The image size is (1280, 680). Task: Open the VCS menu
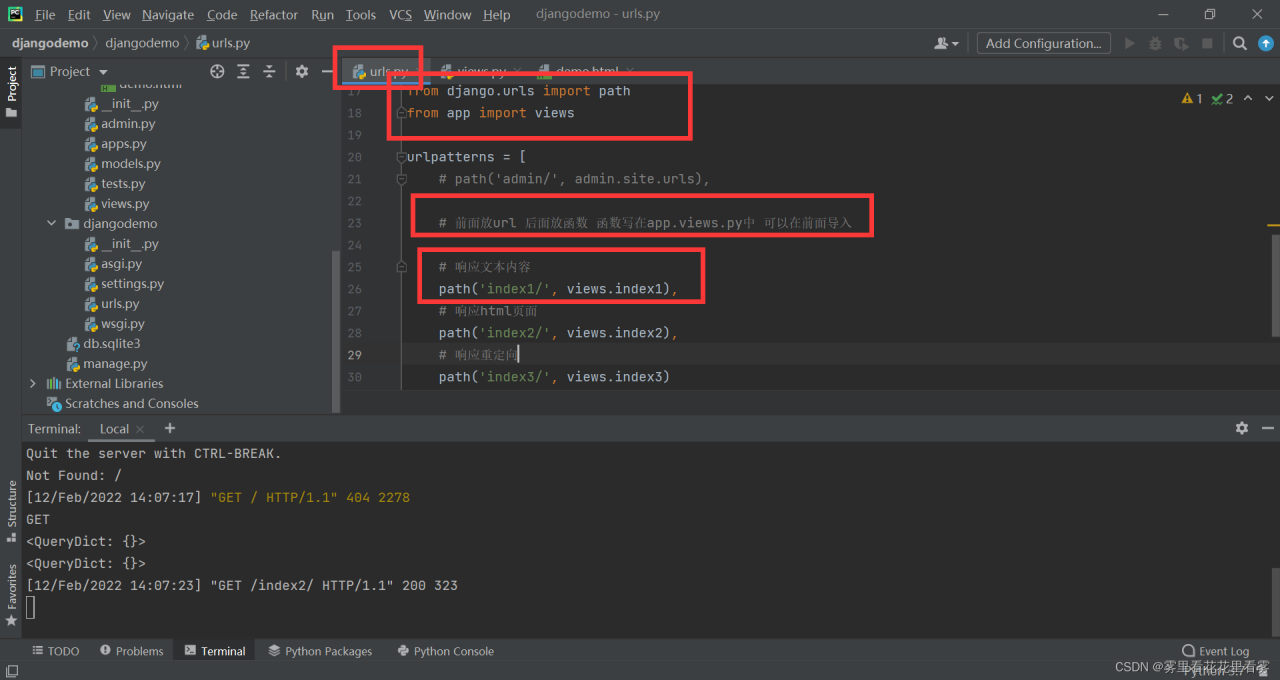pos(400,15)
